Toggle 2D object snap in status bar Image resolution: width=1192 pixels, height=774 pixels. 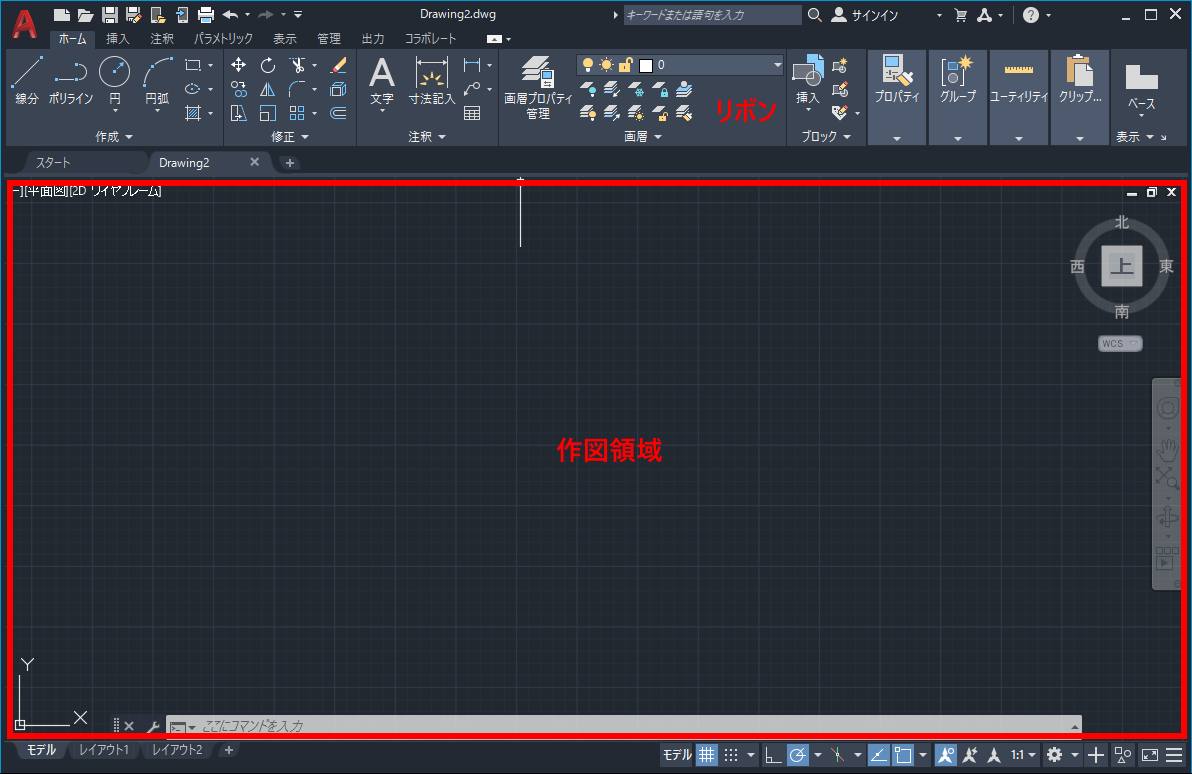[903, 755]
